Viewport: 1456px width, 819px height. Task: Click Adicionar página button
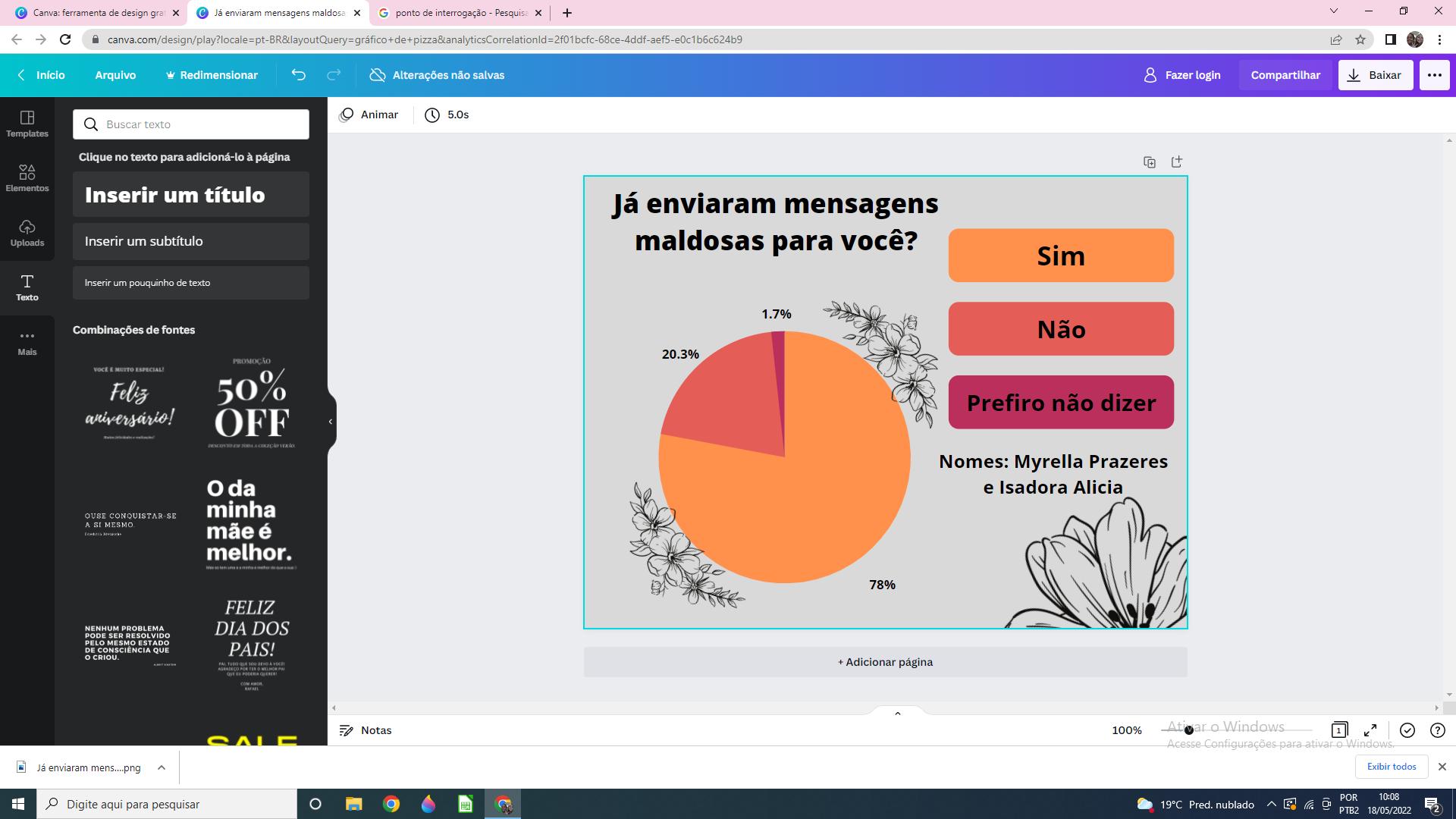click(x=885, y=662)
